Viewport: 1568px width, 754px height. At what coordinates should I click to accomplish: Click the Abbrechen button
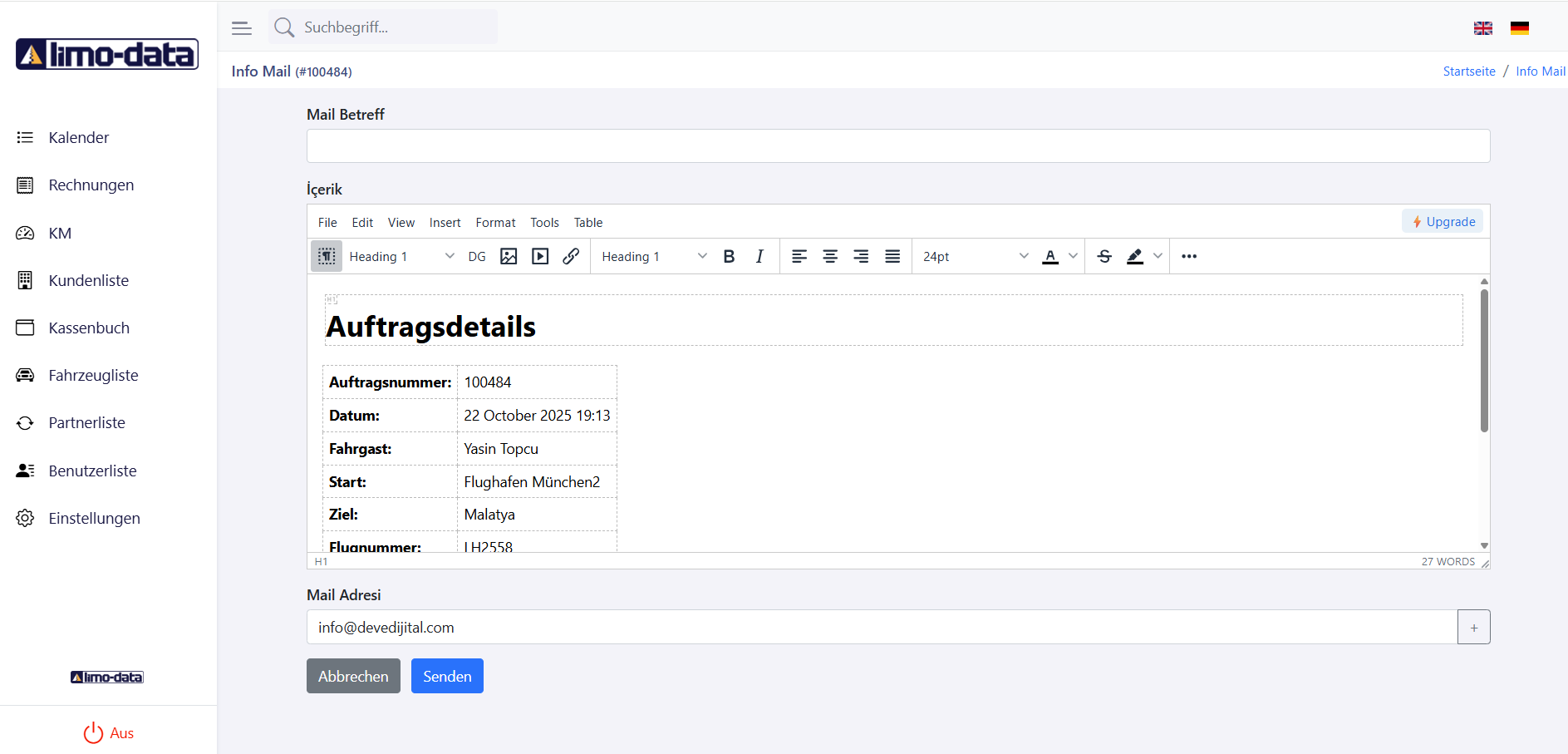coord(353,676)
